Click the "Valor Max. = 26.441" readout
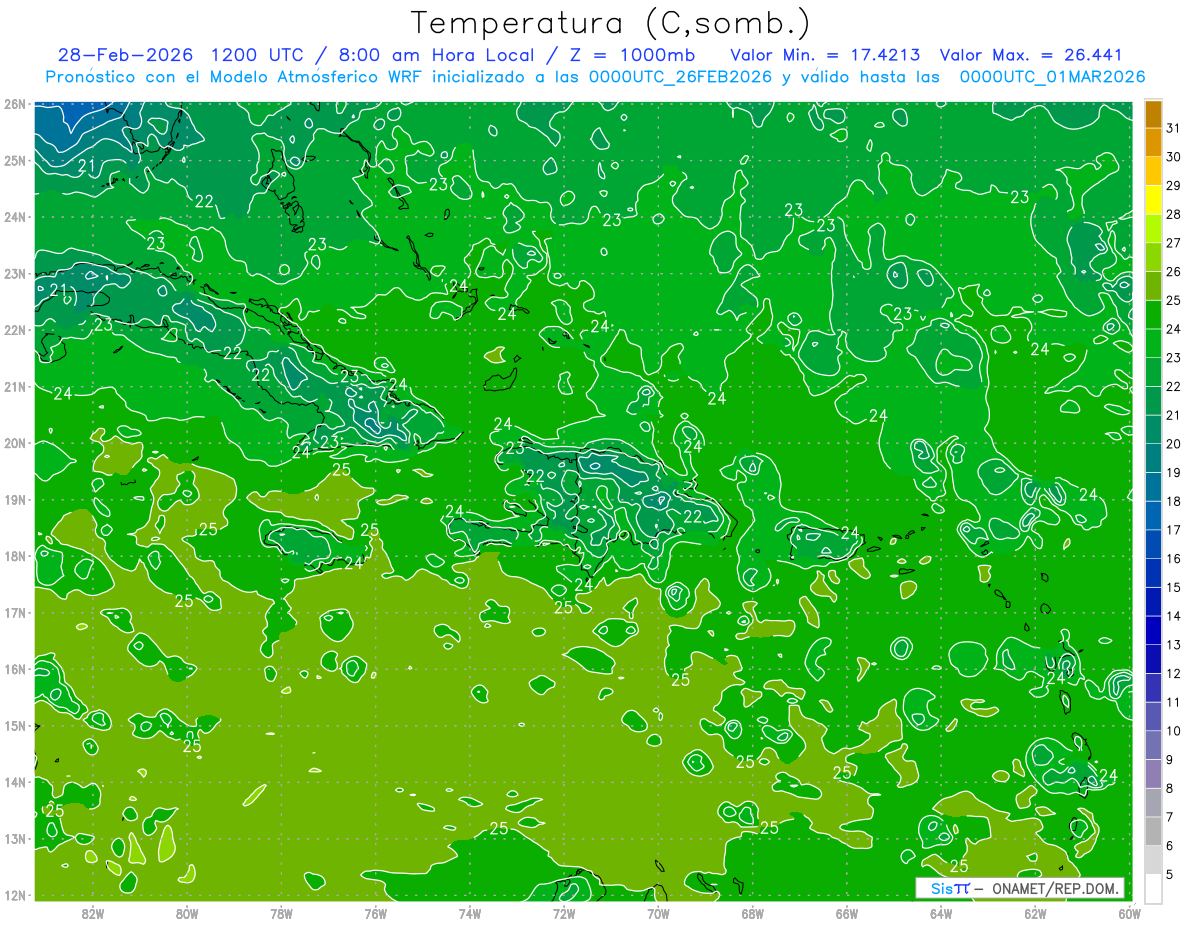This screenshot has width=1200, height=927. pyautogui.click(x=1029, y=55)
